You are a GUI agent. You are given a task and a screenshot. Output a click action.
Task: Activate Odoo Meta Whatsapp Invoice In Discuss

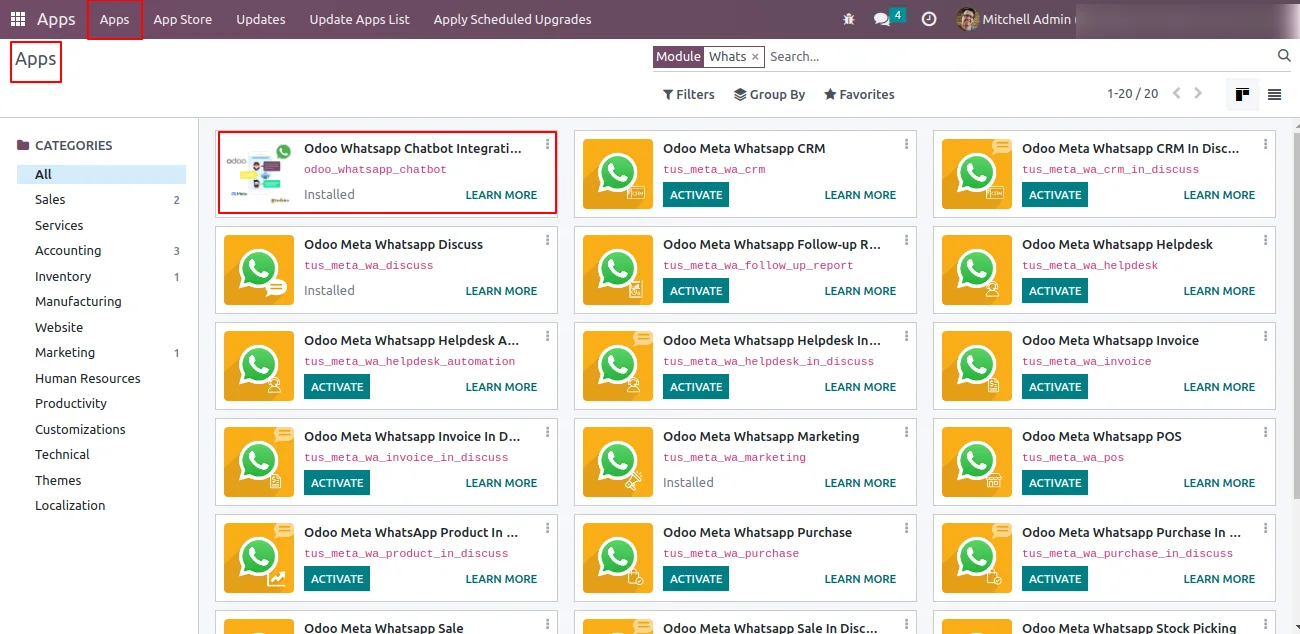[337, 483]
